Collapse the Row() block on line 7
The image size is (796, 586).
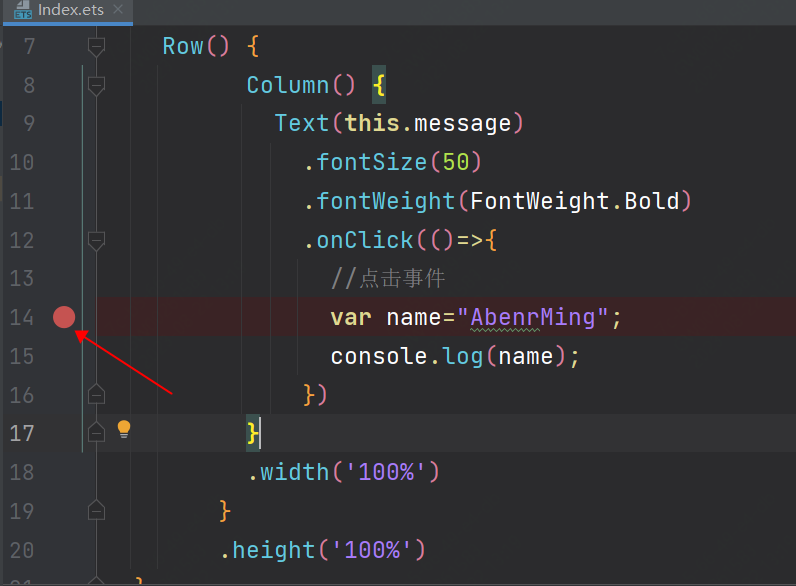tap(96, 46)
